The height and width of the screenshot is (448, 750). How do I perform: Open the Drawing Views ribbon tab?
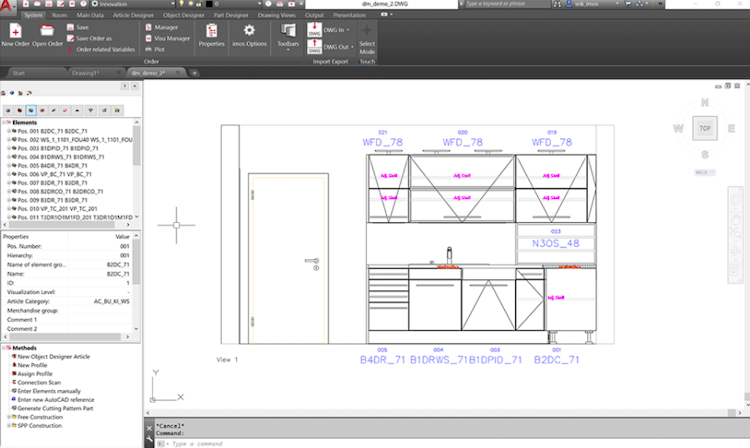(x=276, y=15)
